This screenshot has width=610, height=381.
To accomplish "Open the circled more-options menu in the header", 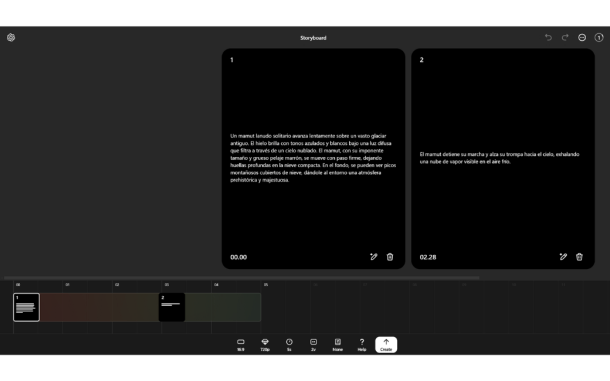I will tap(582, 37).
